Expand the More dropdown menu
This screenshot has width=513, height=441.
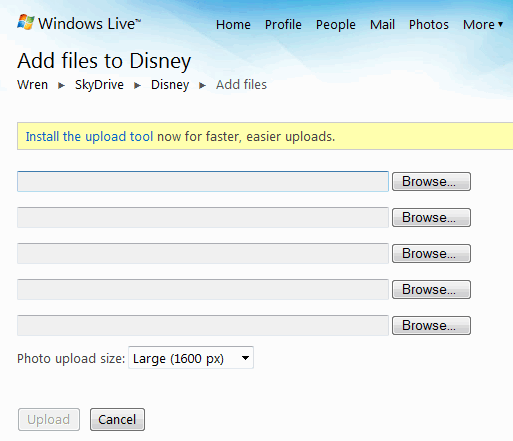(483, 25)
